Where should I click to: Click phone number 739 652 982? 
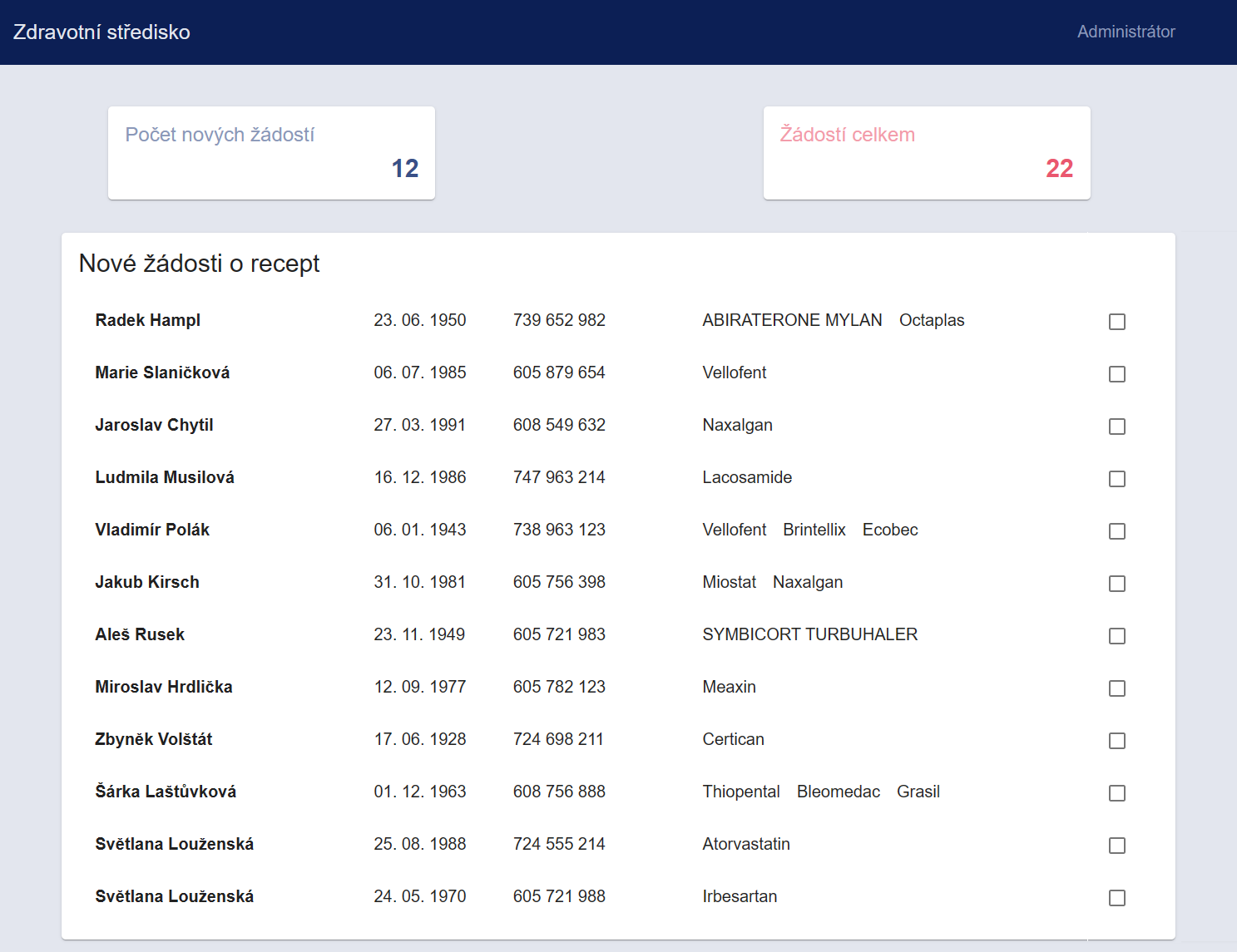point(559,320)
